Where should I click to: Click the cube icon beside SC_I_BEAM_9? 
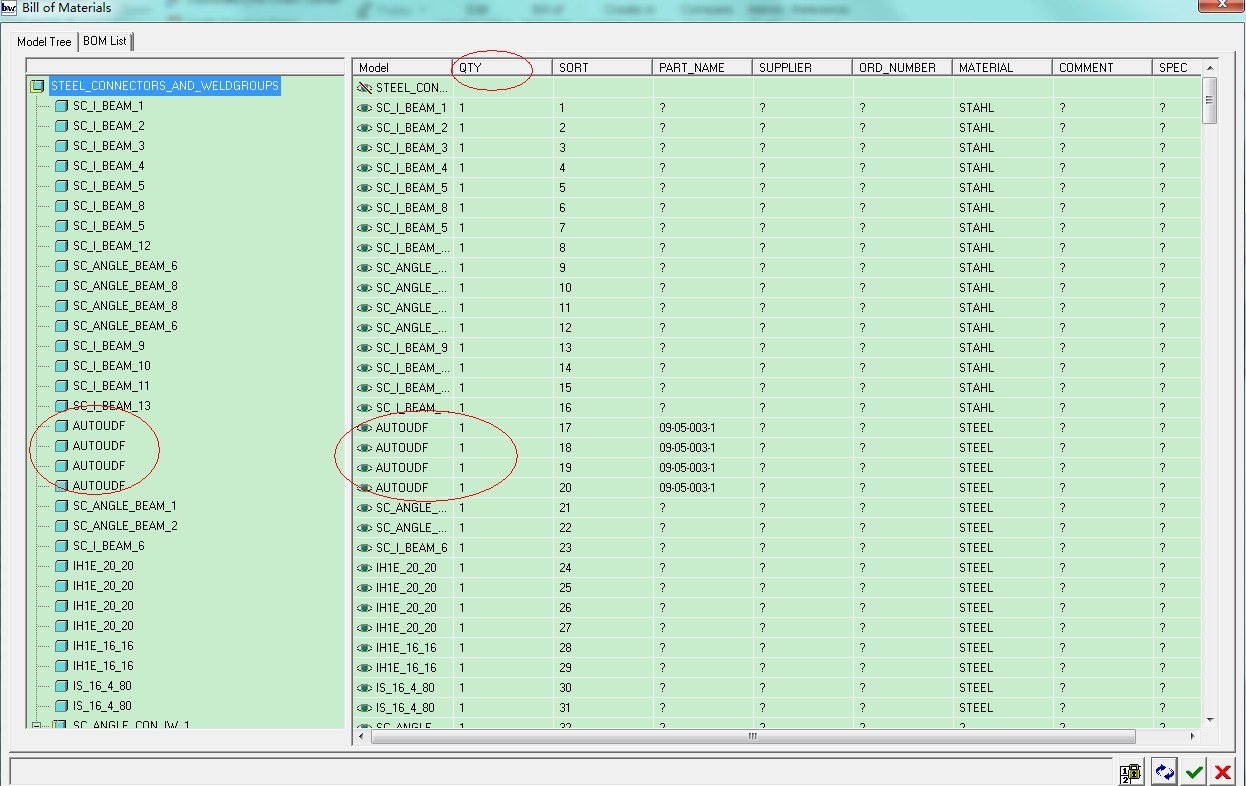(x=61, y=346)
